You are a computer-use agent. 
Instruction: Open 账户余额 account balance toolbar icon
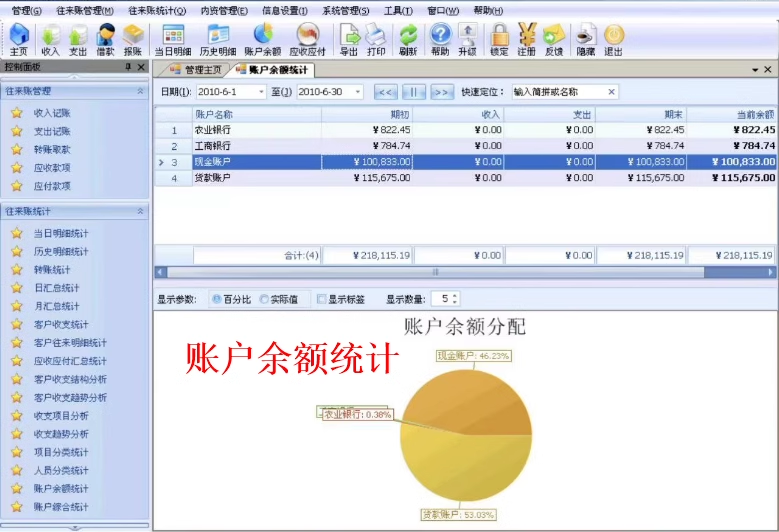coord(263,40)
